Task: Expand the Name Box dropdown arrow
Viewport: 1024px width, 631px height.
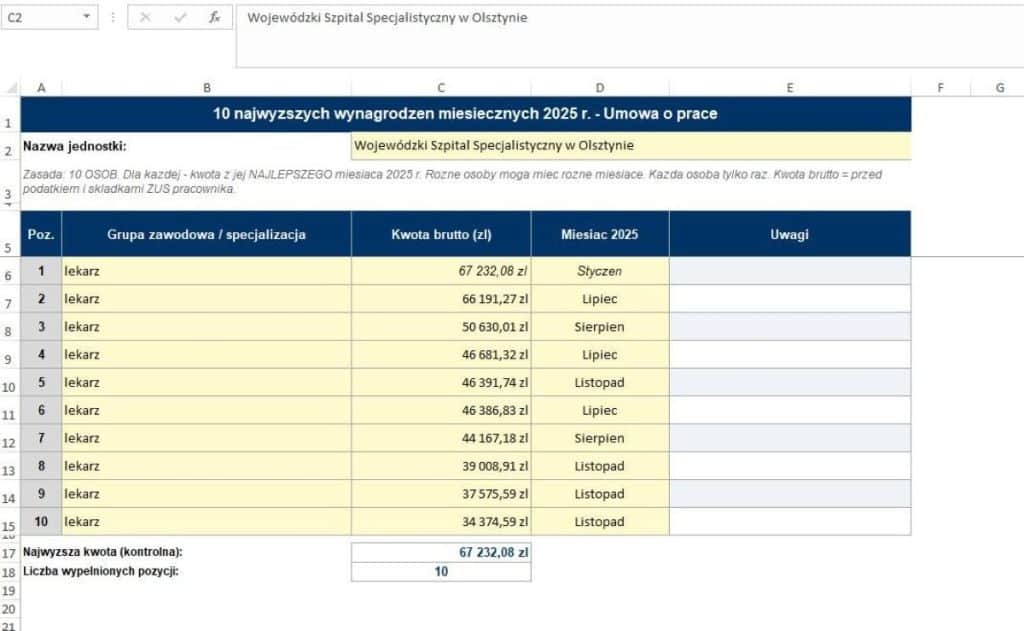Action: (86, 17)
